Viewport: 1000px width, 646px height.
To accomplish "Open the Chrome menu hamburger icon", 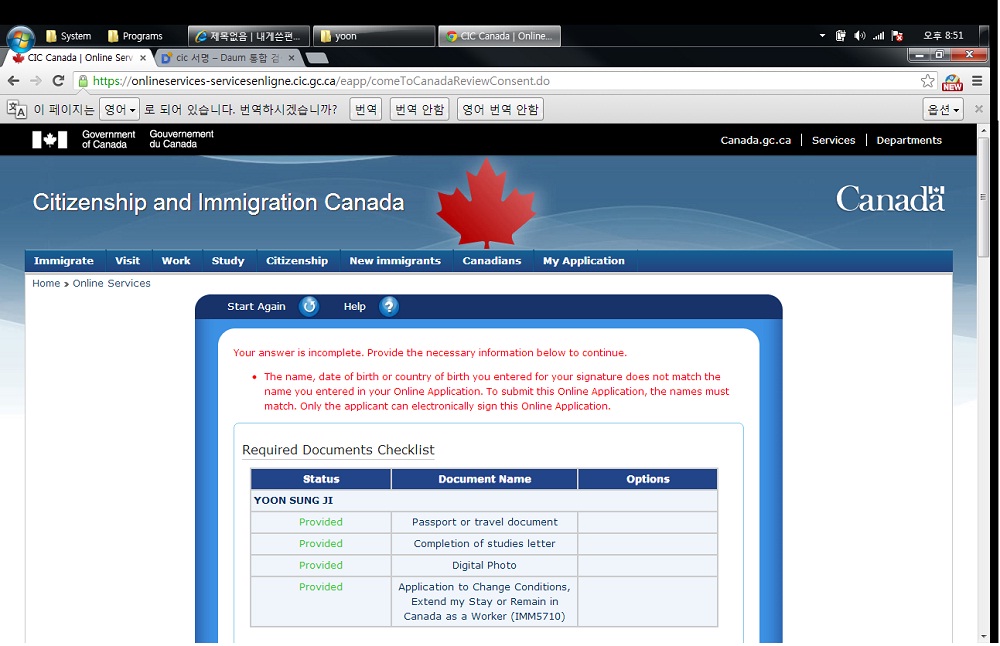I will coord(977,81).
